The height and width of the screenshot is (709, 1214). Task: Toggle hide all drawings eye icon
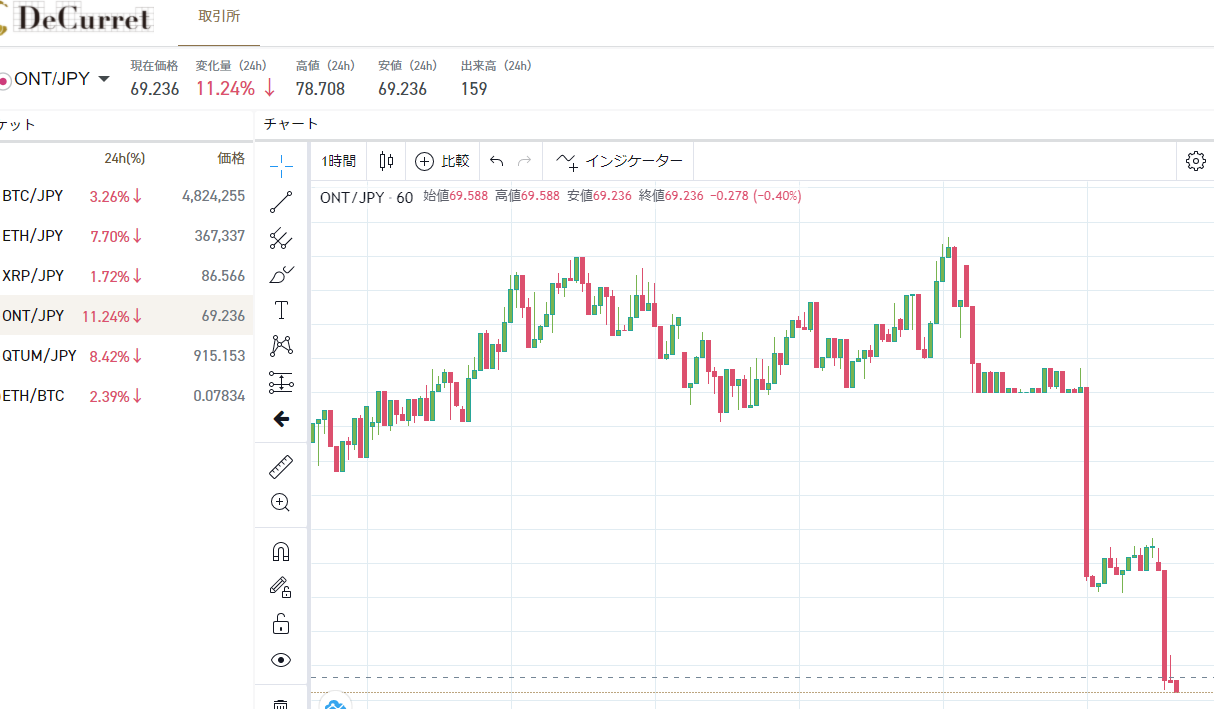pyautogui.click(x=281, y=660)
